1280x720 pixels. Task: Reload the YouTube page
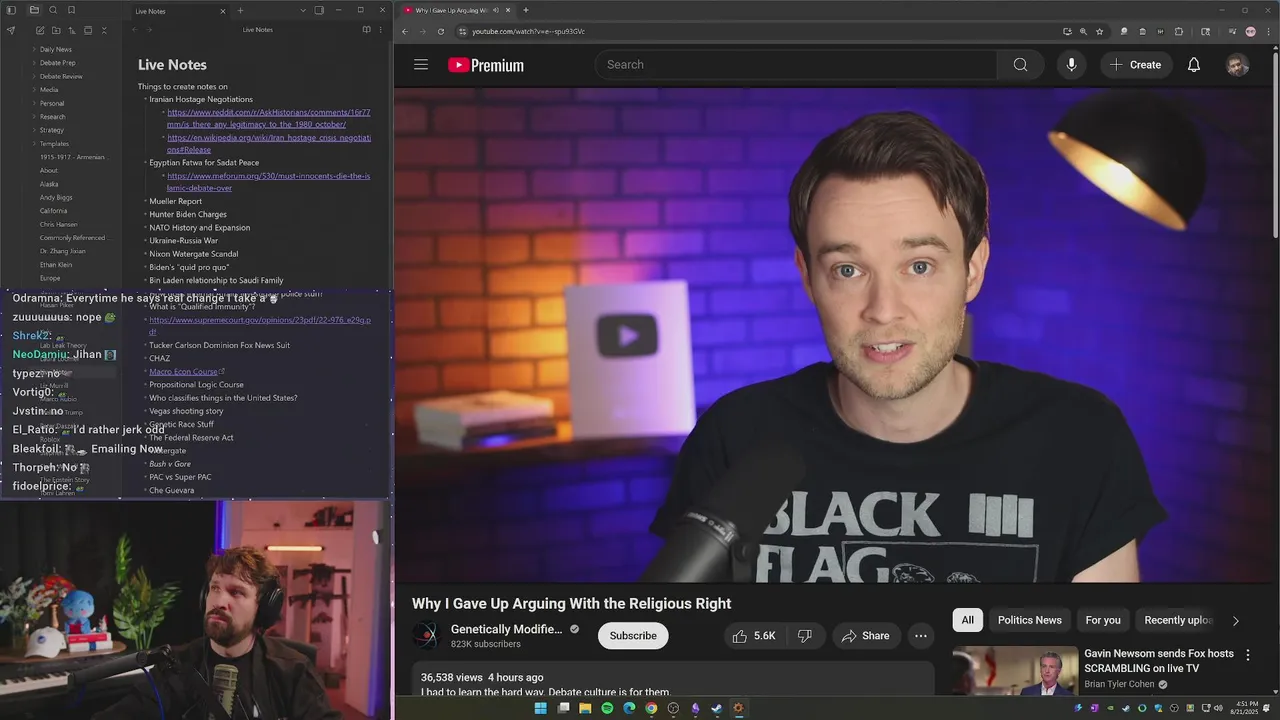click(x=441, y=31)
